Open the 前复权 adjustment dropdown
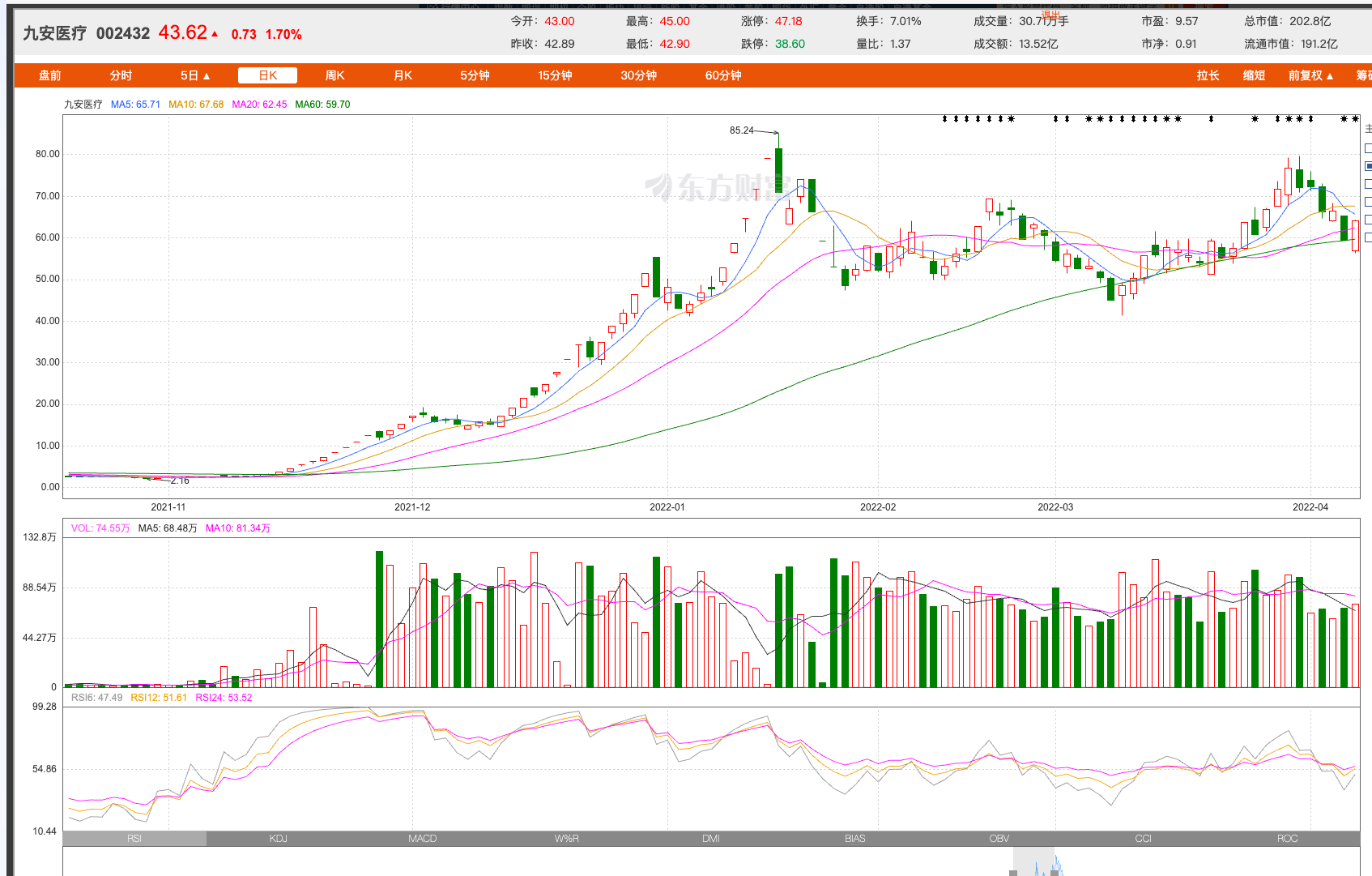 (x=1310, y=75)
